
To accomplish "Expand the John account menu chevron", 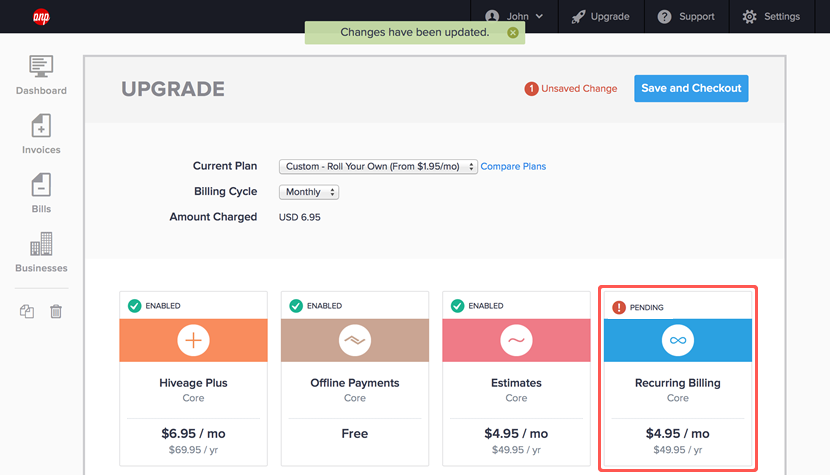I will pyautogui.click(x=539, y=16).
